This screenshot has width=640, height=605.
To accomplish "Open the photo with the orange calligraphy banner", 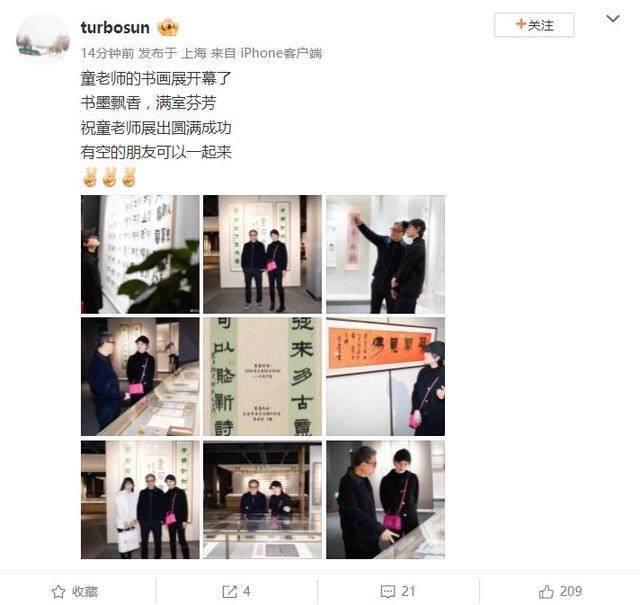I will click(x=385, y=377).
